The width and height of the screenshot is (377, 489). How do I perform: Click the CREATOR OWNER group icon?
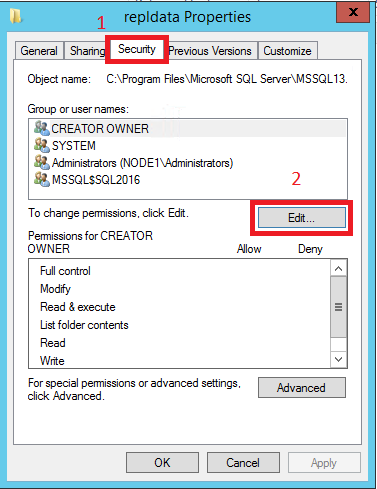click(x=42, y=128)
